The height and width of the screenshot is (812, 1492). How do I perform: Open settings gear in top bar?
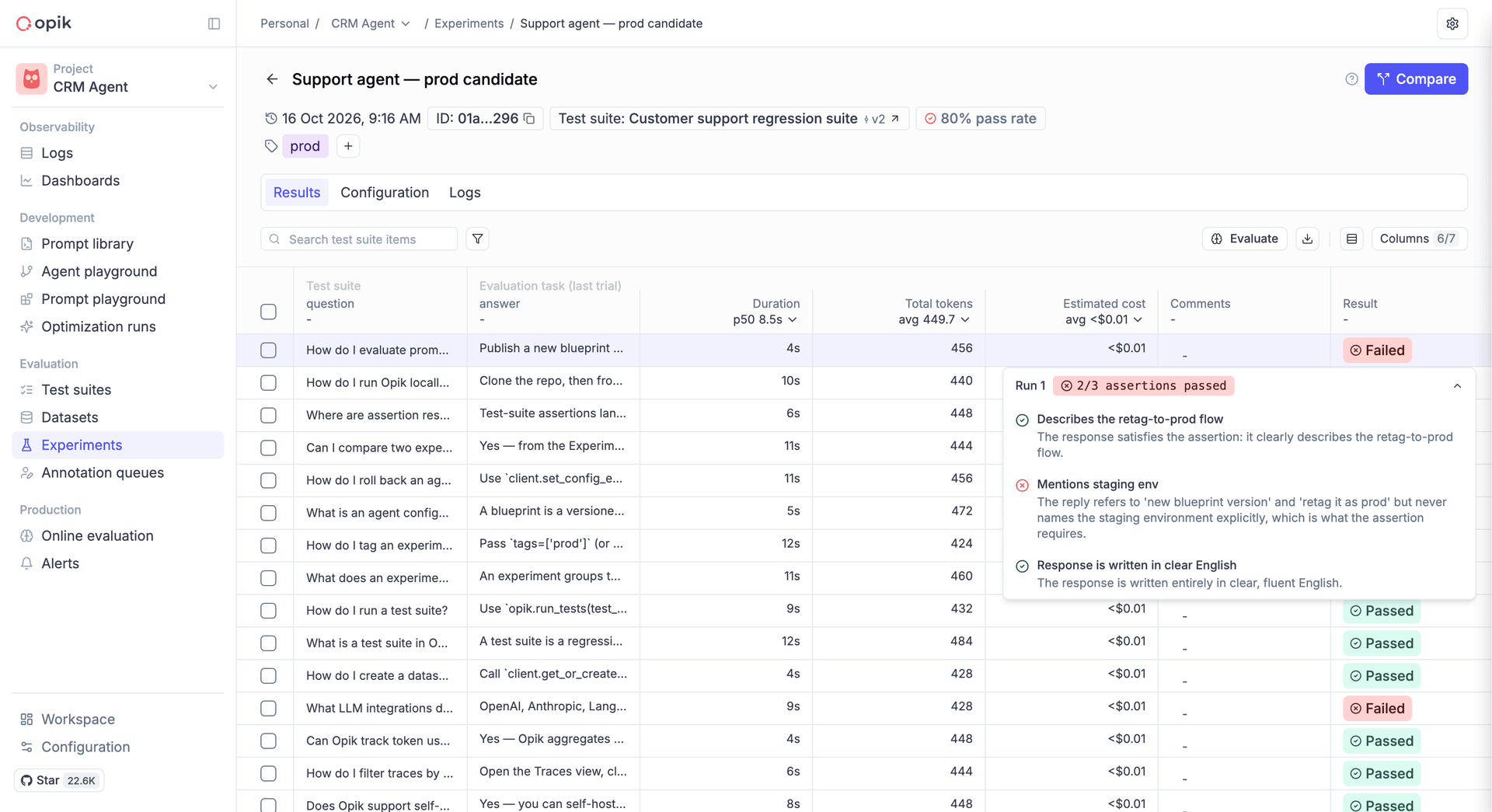point(1452,23)
